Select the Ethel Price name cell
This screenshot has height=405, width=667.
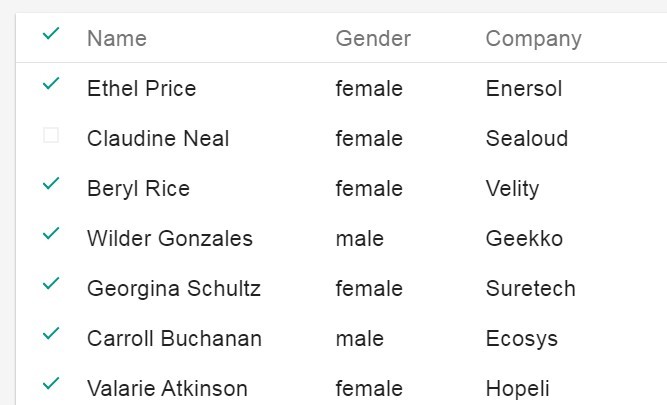tap(142, 89)
